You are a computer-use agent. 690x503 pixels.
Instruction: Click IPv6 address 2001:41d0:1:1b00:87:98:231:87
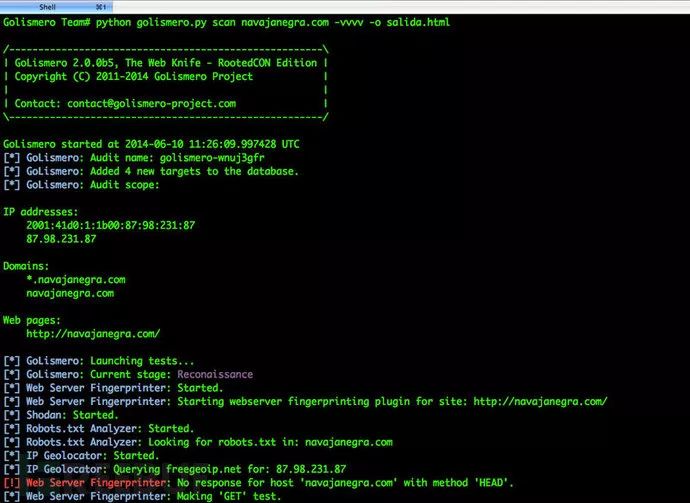pyautogui.click(x=110, y=226)
